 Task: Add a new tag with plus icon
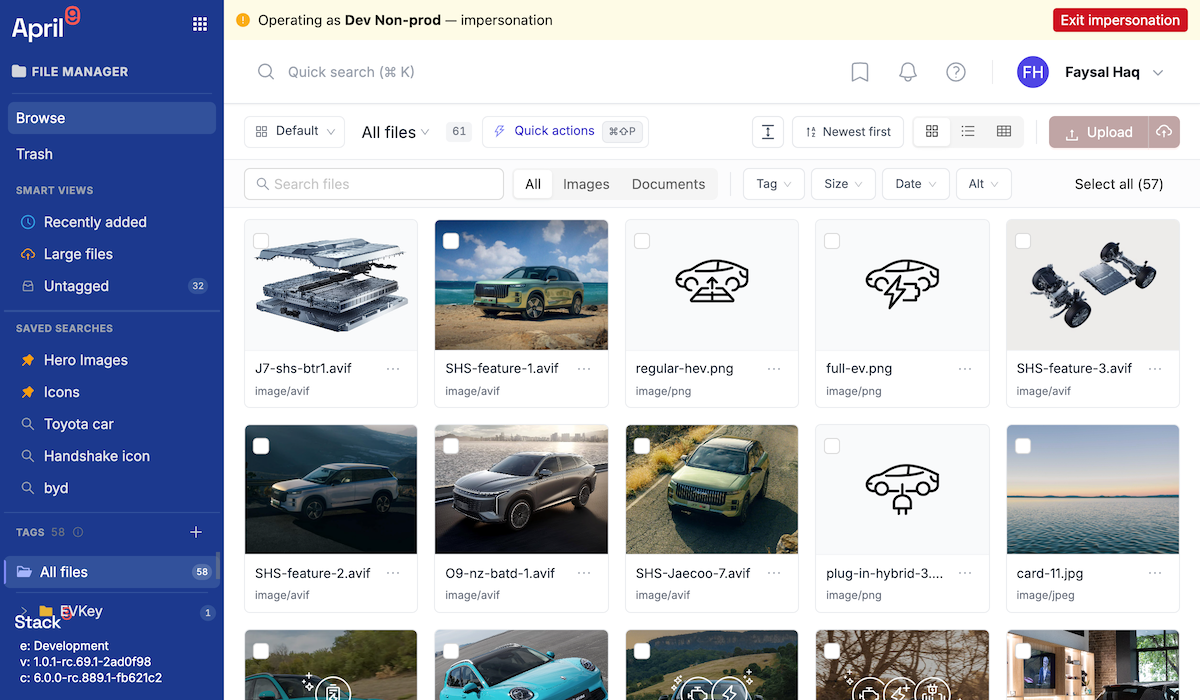click(x=196, y=532)
